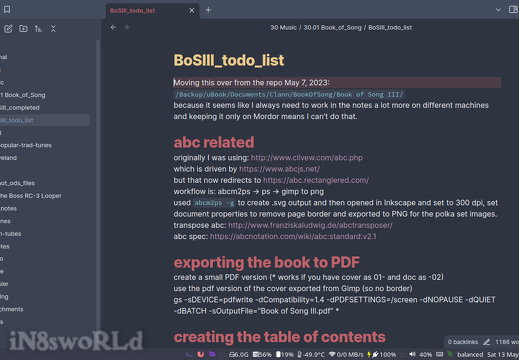The height and width of the screenshot is (360, 519).
Task: Click the Sat 13 May clock
Action: click(503, 355)
